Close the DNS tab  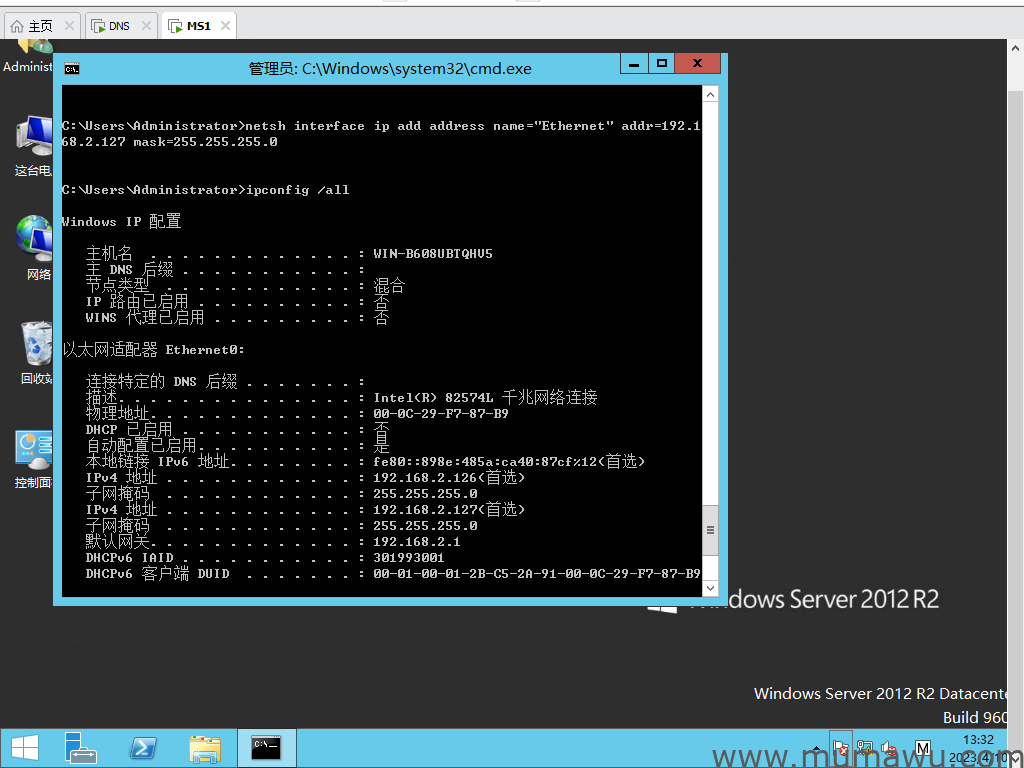(145, 25)
